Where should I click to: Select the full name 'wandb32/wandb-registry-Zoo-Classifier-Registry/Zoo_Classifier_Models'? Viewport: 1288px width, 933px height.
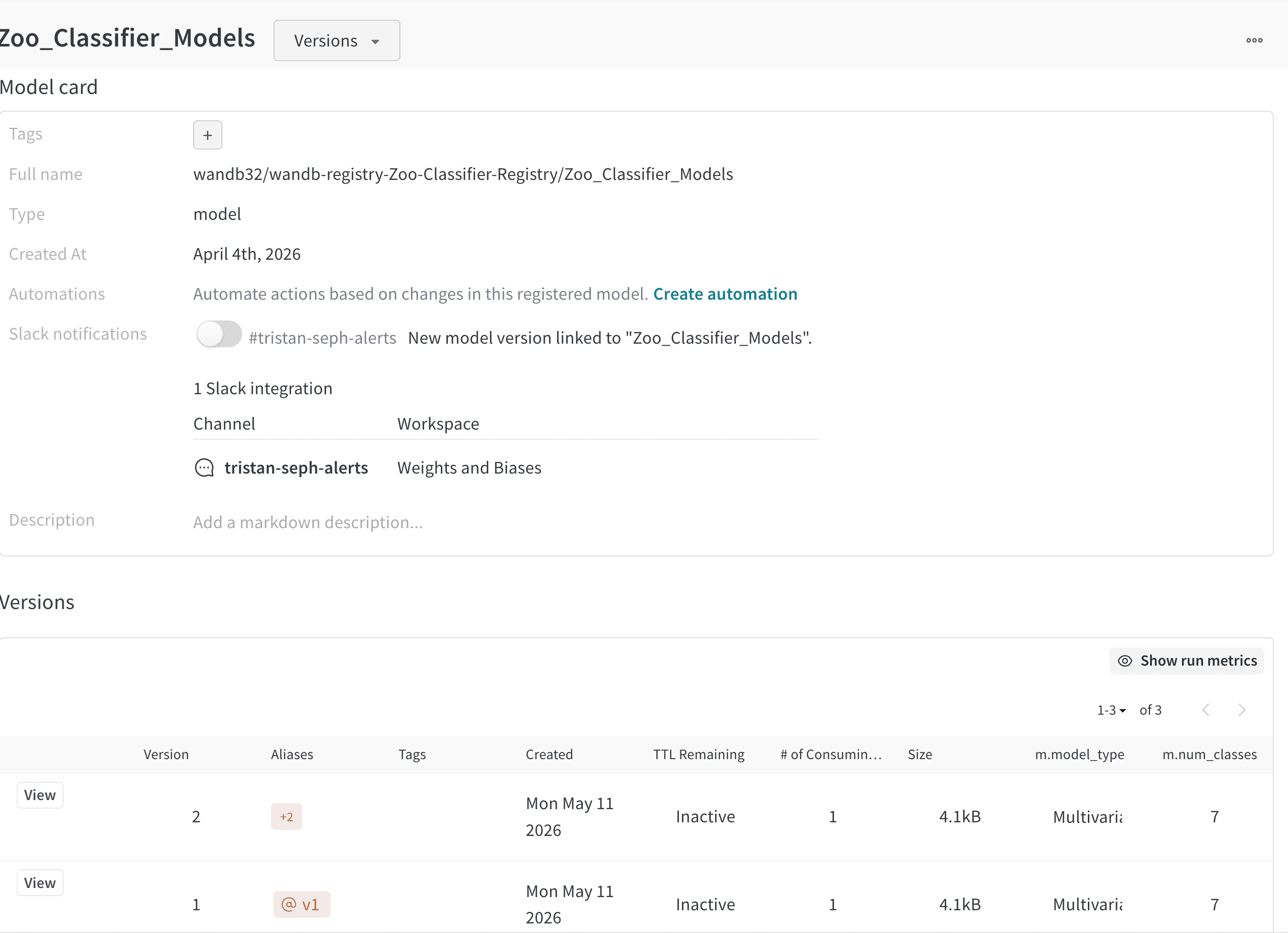coord(463,174)
